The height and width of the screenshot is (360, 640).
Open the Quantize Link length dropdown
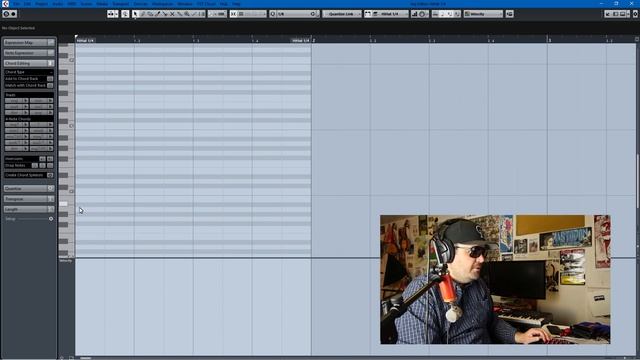click(x=342, y=14)
